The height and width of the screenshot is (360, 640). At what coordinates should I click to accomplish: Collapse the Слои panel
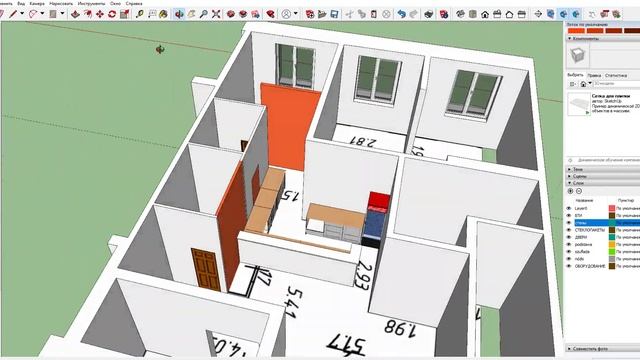click(x=603, y=183)
